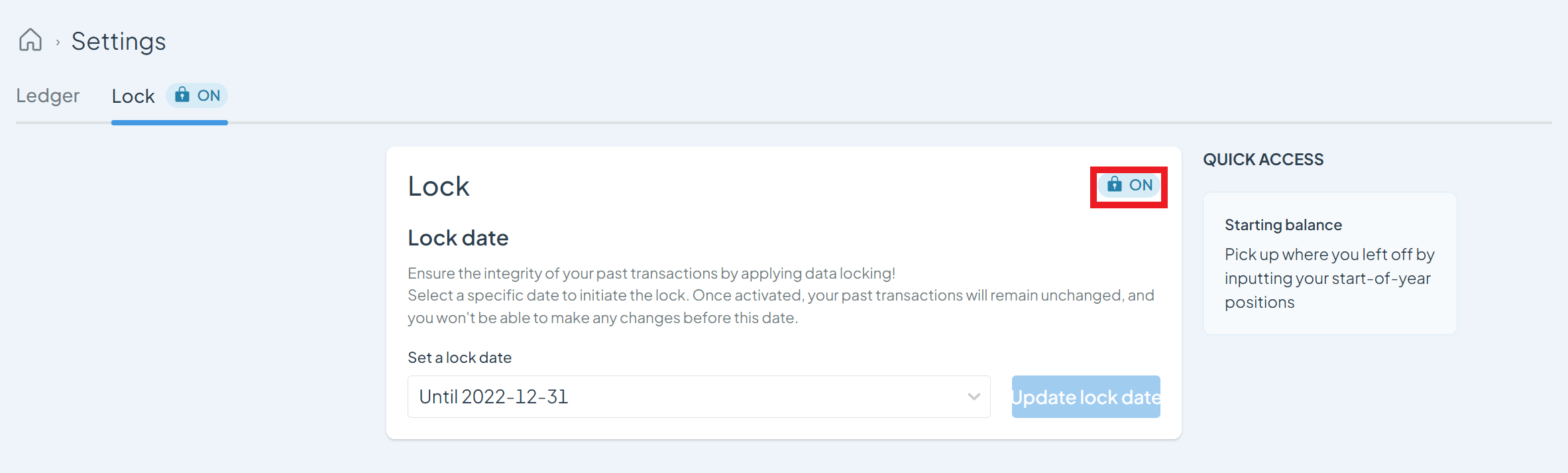Click the 'Pick up where you left off' description

[1329, 278]
